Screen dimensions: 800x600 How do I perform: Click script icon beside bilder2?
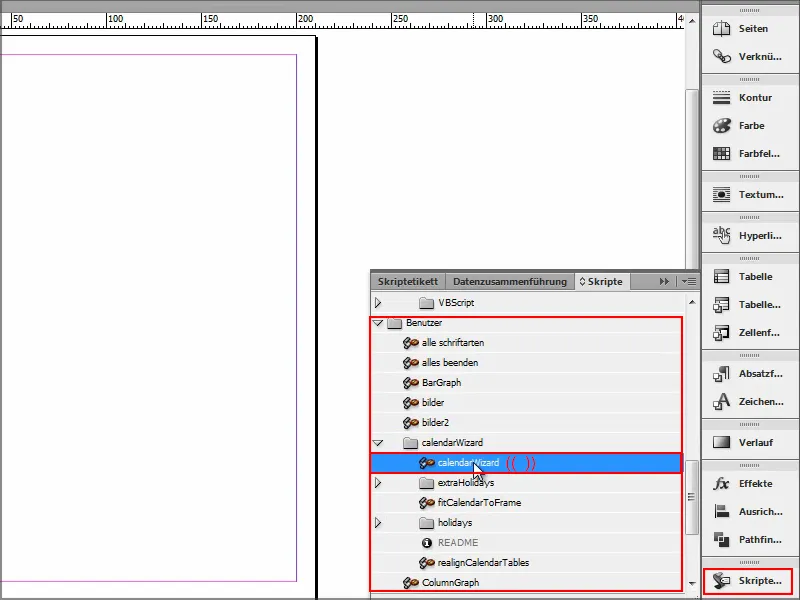[411, 422]
